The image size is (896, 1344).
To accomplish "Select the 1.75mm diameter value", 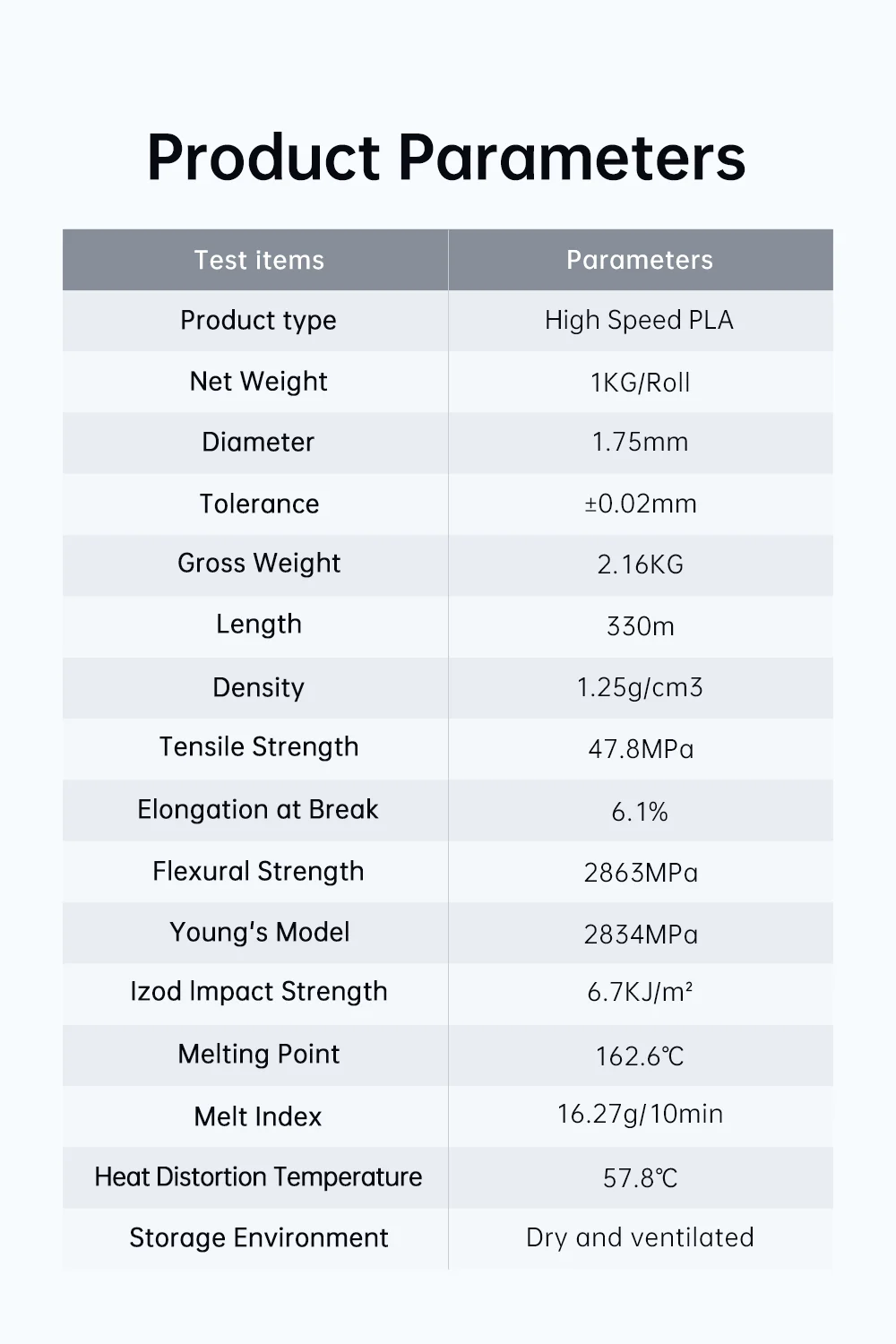I will point(640,442).
